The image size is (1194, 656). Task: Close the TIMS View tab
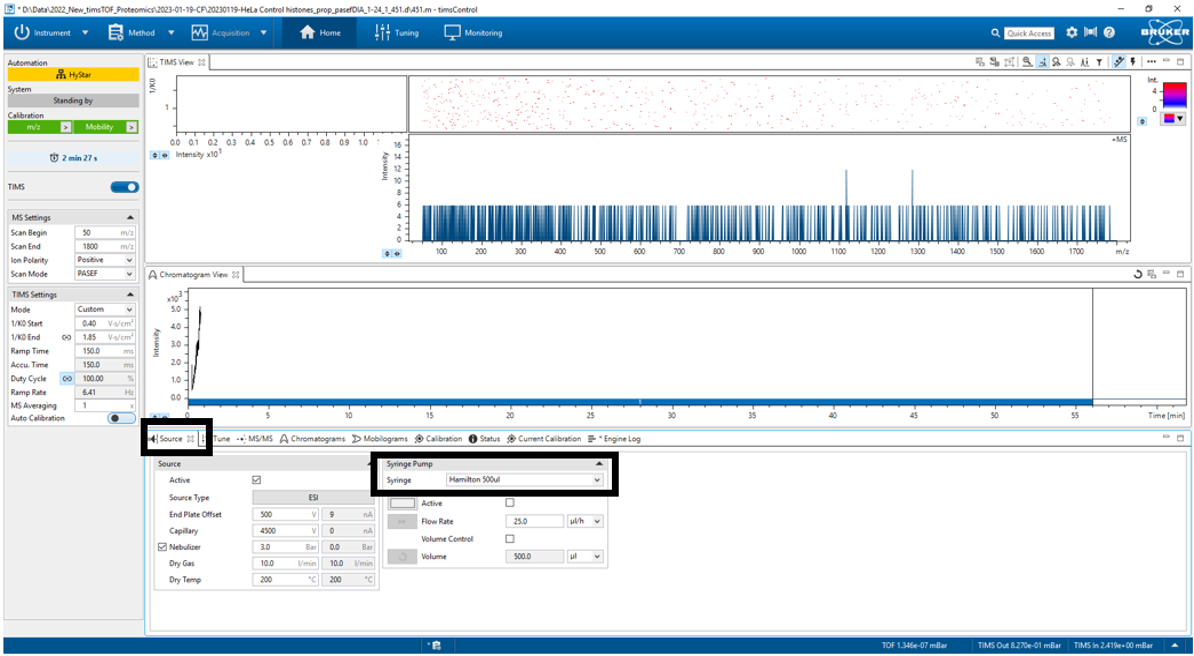[x=201, y=62]
